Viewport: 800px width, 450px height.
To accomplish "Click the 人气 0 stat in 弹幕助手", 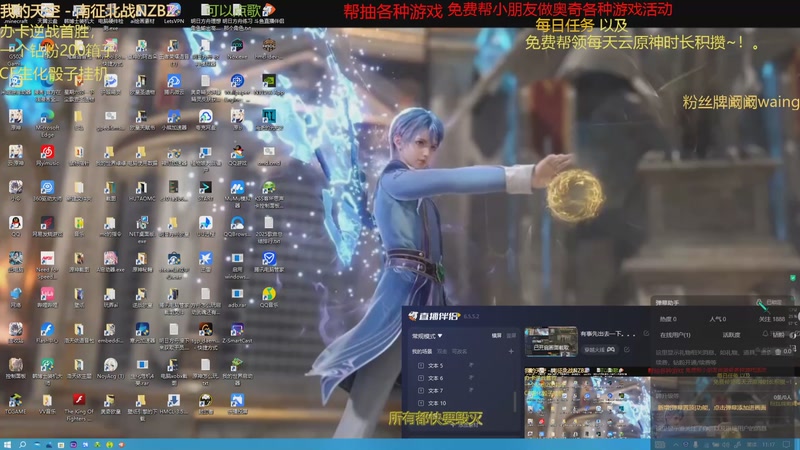I will tap(717, 319).
